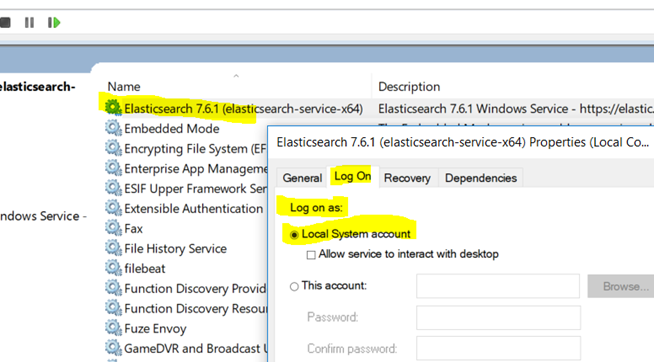Screen dimensions: 654x362
Task: Open the Dependencies tab
Action: click(x=480, y=178)
